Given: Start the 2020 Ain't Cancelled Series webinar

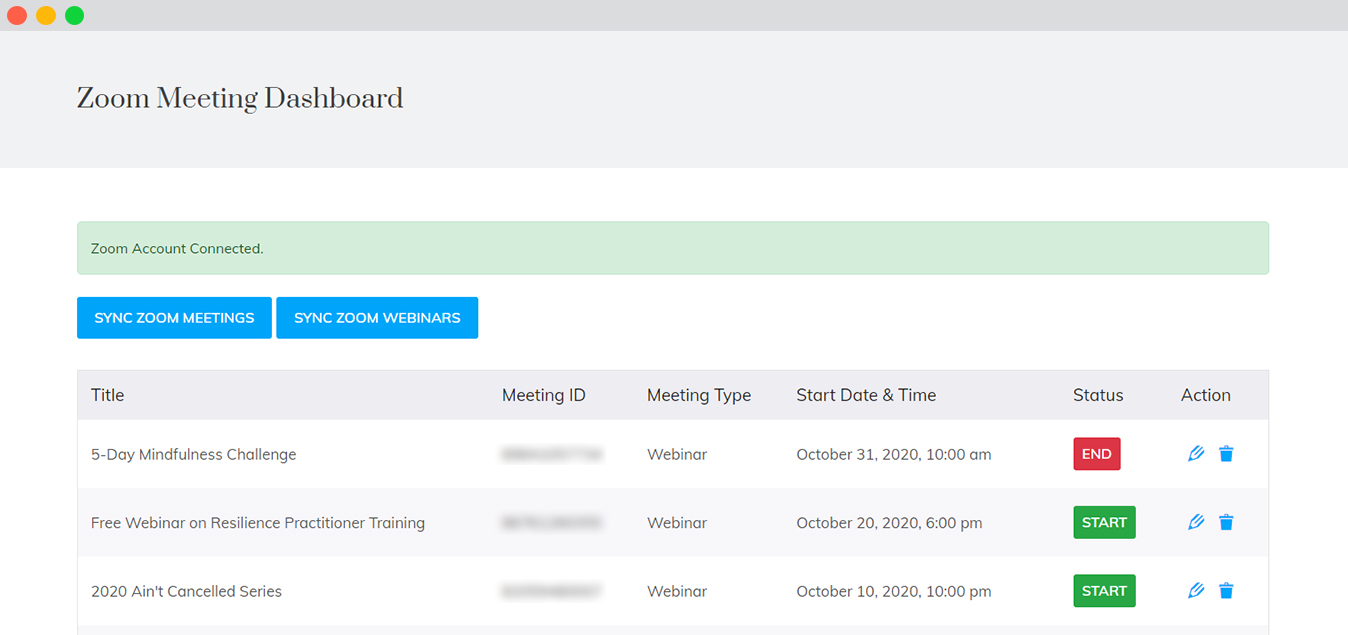Looking at the screenshot, I should pyautogui.click(x=1104, y=591).
